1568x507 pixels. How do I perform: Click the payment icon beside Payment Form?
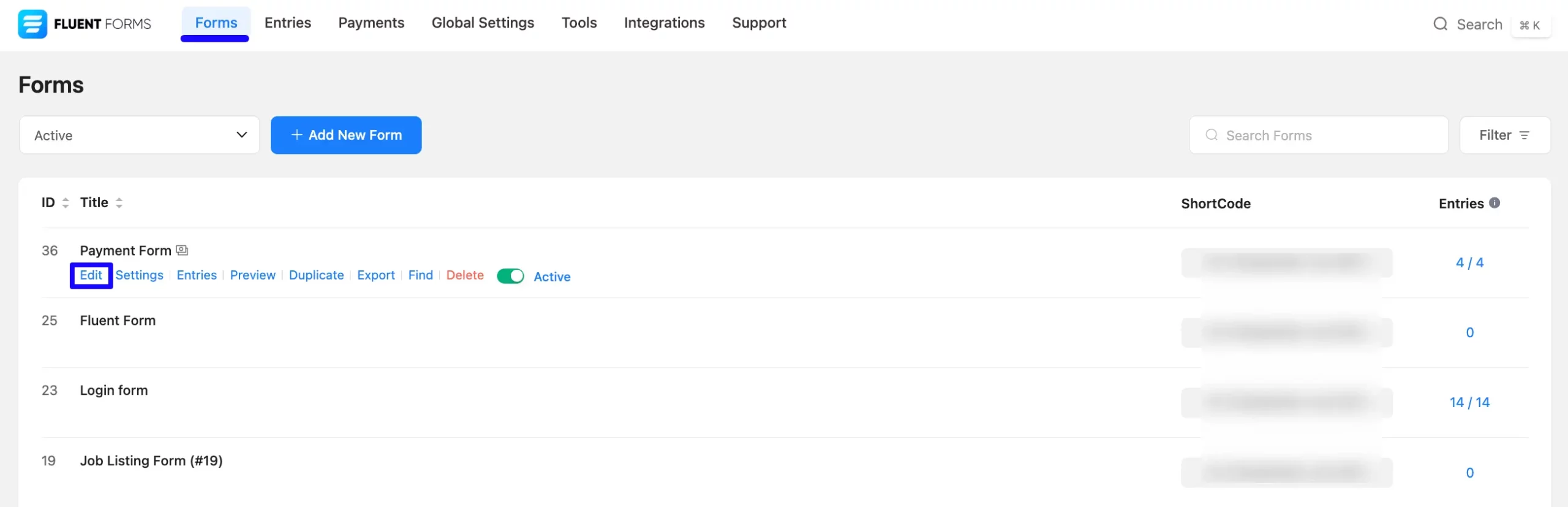[x=182, y=250]
